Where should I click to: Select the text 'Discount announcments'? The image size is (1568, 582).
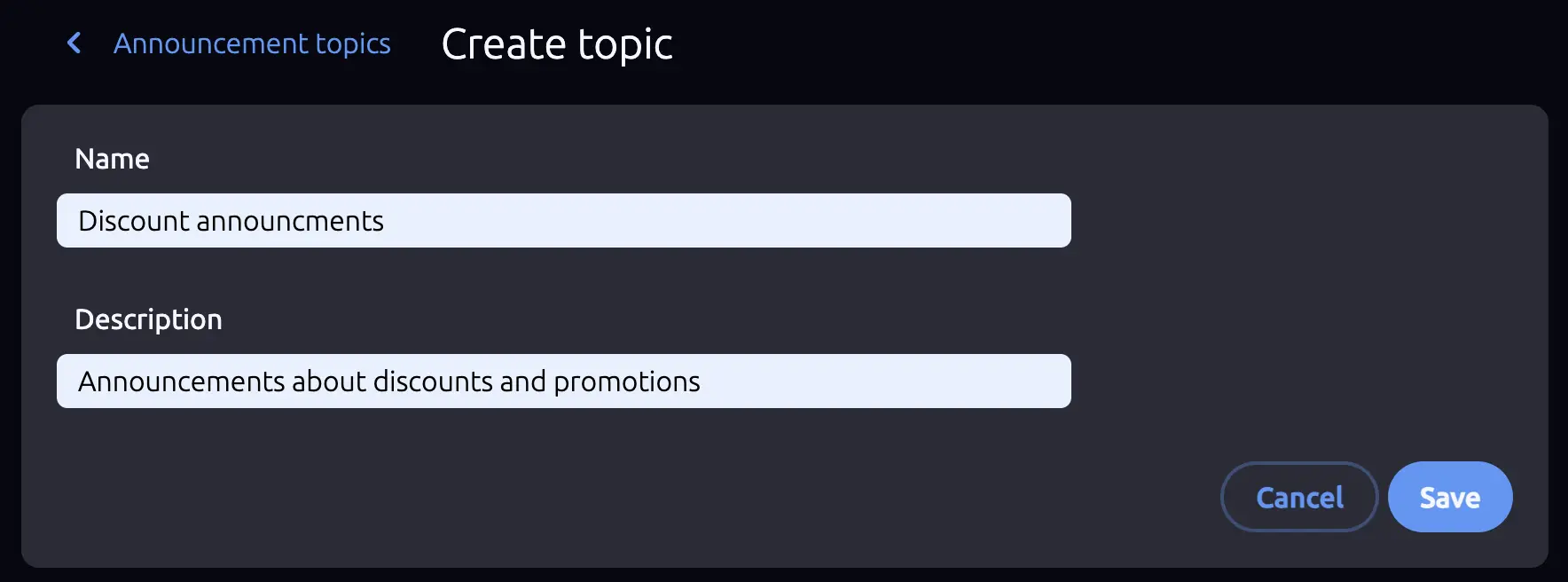231,220
